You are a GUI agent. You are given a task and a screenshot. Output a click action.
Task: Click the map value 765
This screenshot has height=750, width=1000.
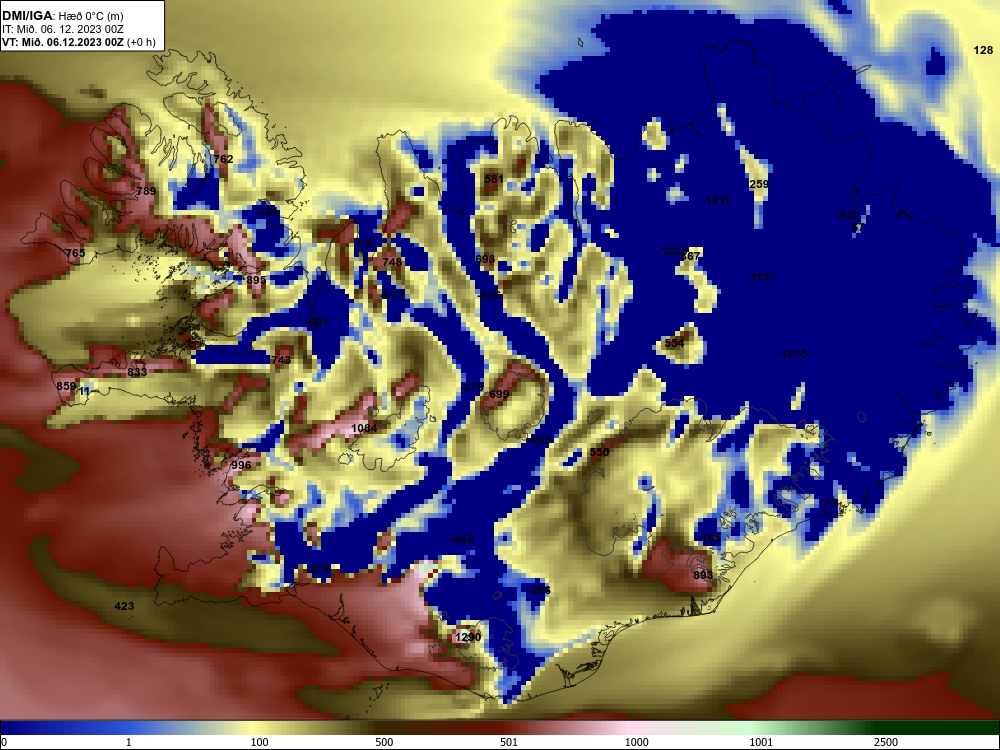point(75,253)
